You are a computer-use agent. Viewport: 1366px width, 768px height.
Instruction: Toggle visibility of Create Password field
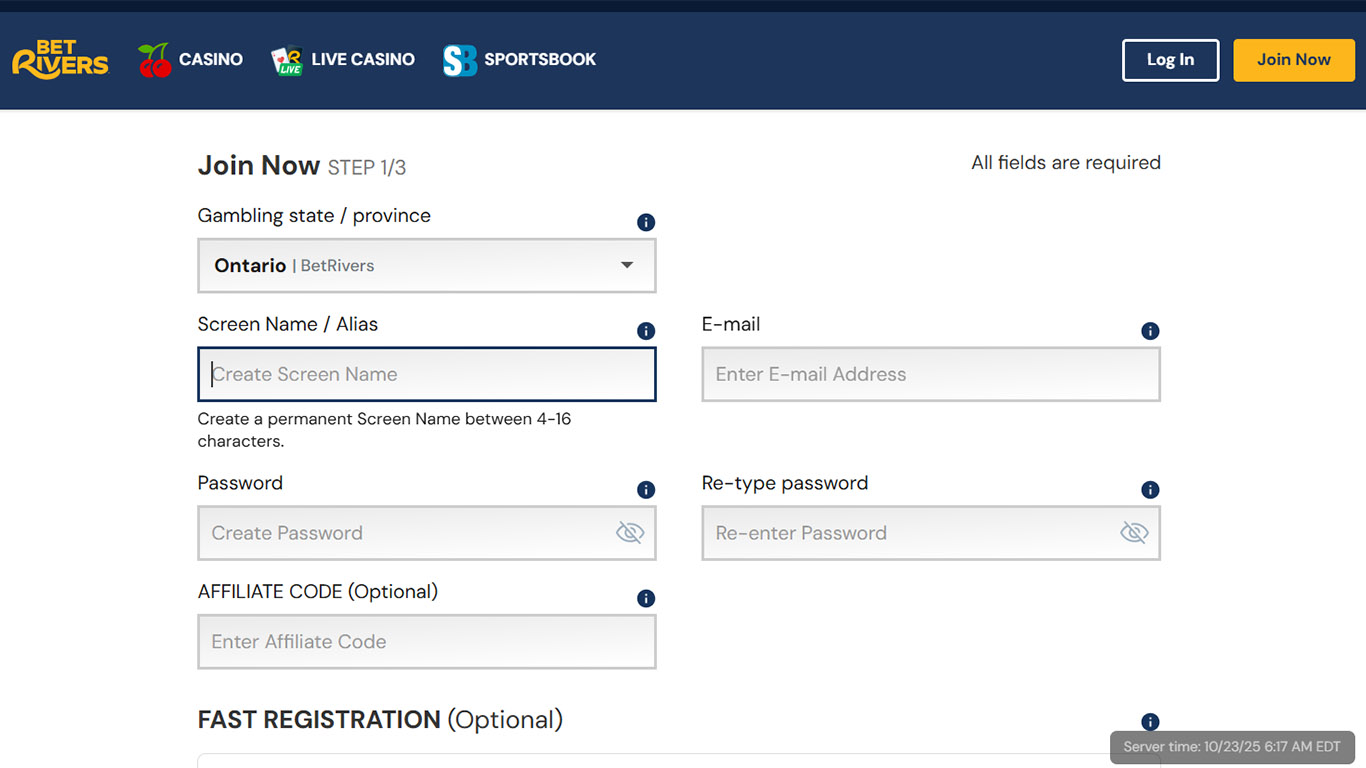[630, 533]
